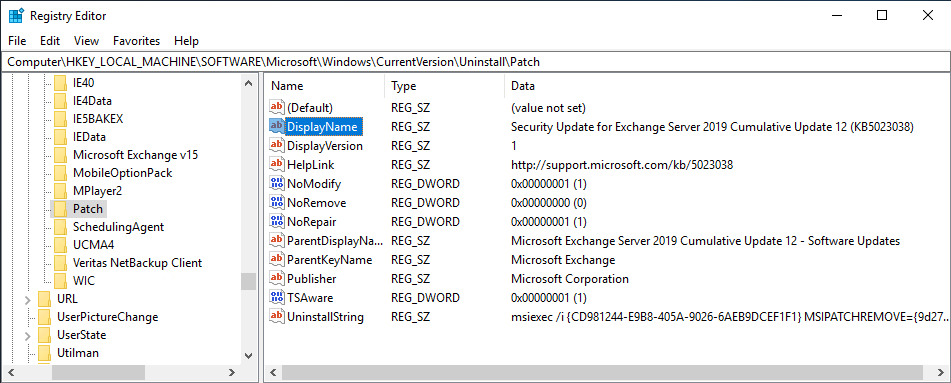Screen dimensions: 951x383
Task: Select the WIC folder icon
Action: pos(59,281)
